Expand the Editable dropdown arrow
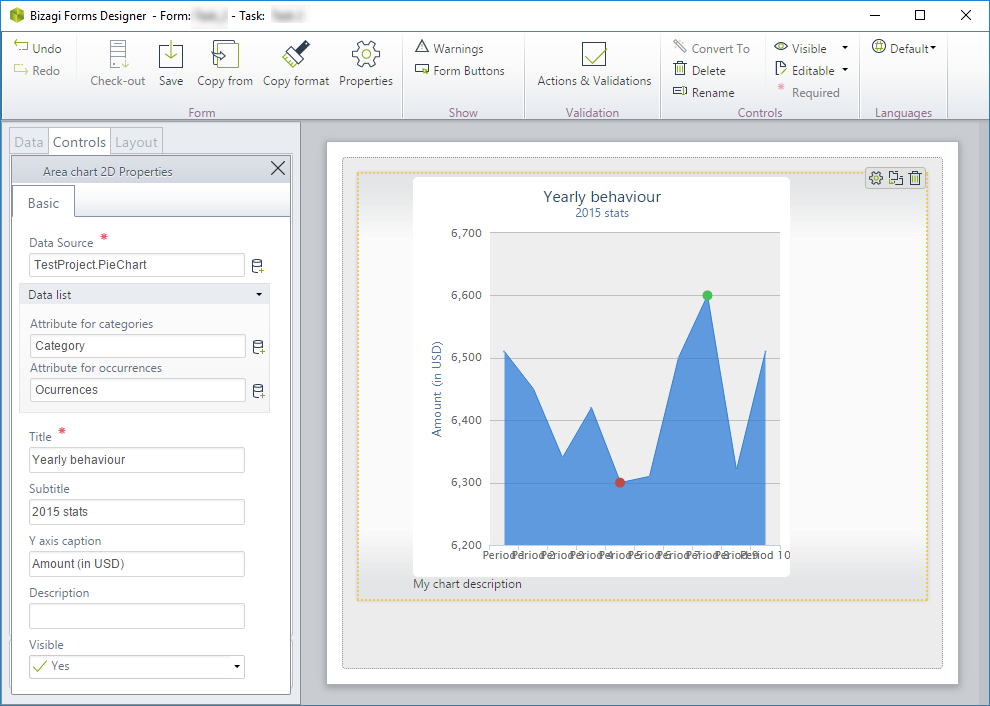The height and width of the screenshot is (706, 990). tap(845, 70)
